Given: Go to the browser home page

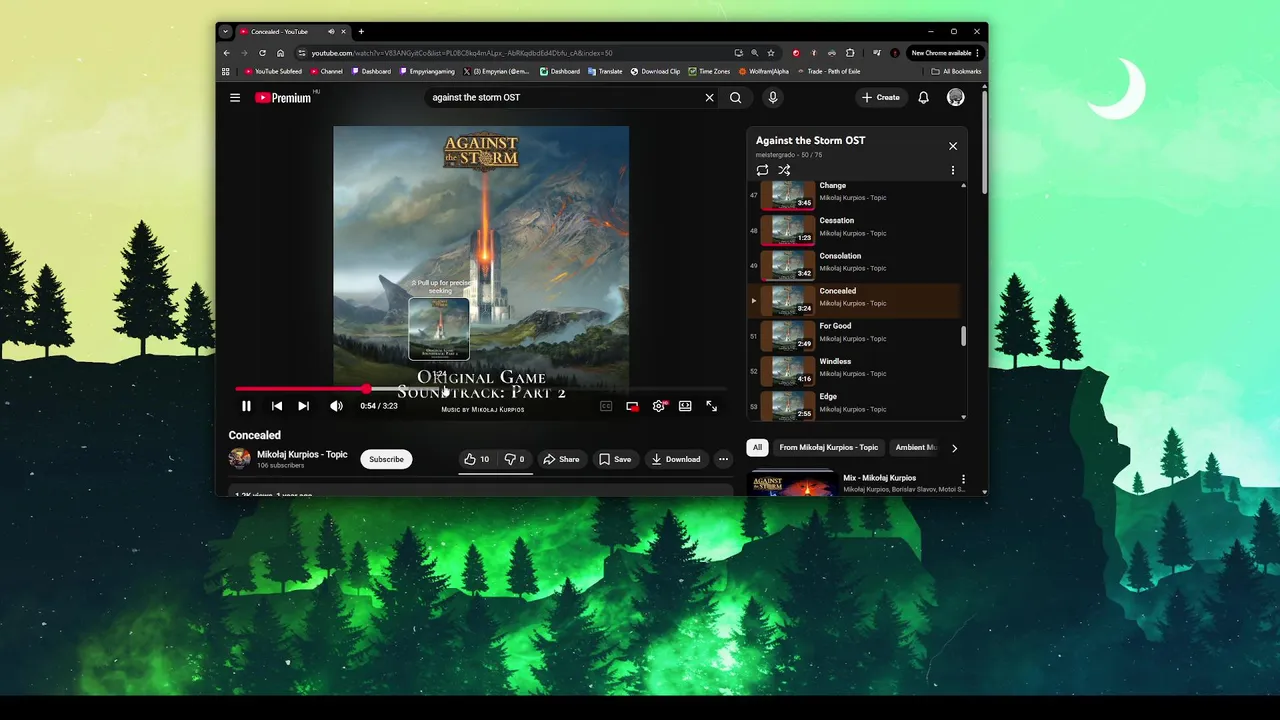Looking at the screenshot, I should pyautogui.click(x=280, y=53).
